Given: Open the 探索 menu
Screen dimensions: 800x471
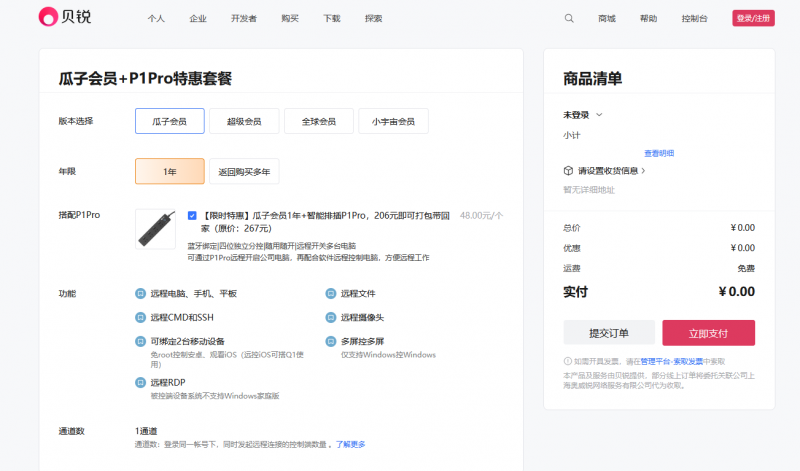Looking at the screenshot, I should tap(373, 18).
